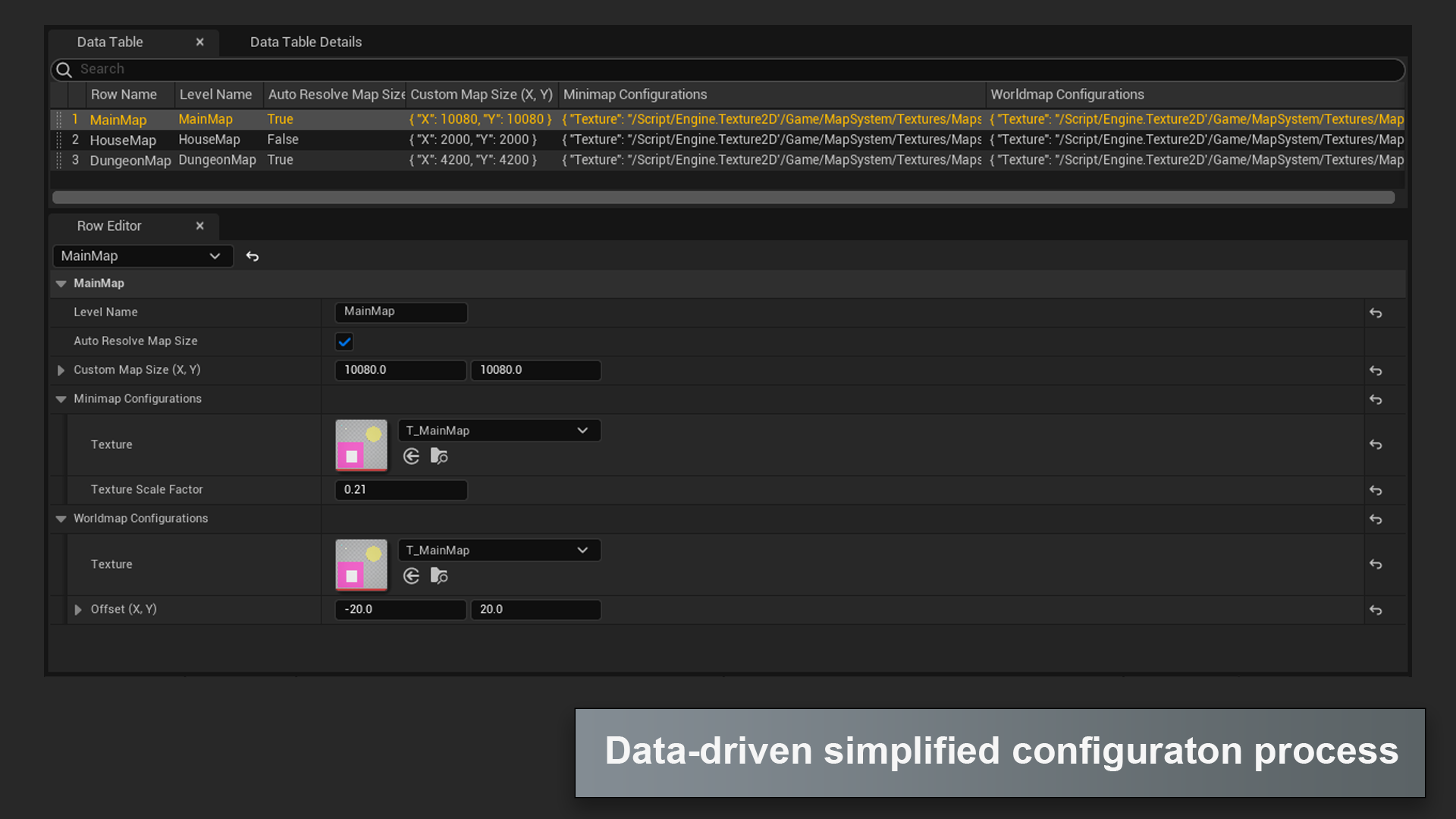Click the Level Name column header
This screenshot has width=1456, height=819.
(215, 95)
